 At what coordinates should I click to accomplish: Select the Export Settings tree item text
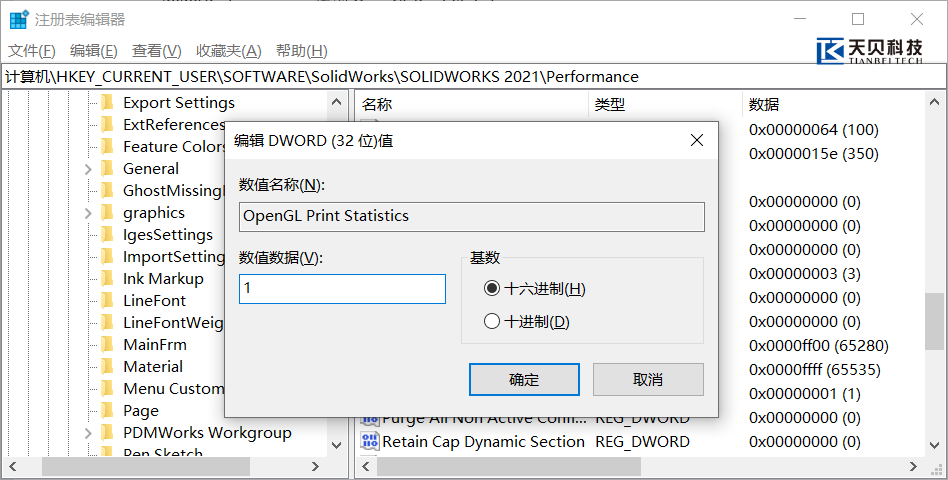(179, 103)
